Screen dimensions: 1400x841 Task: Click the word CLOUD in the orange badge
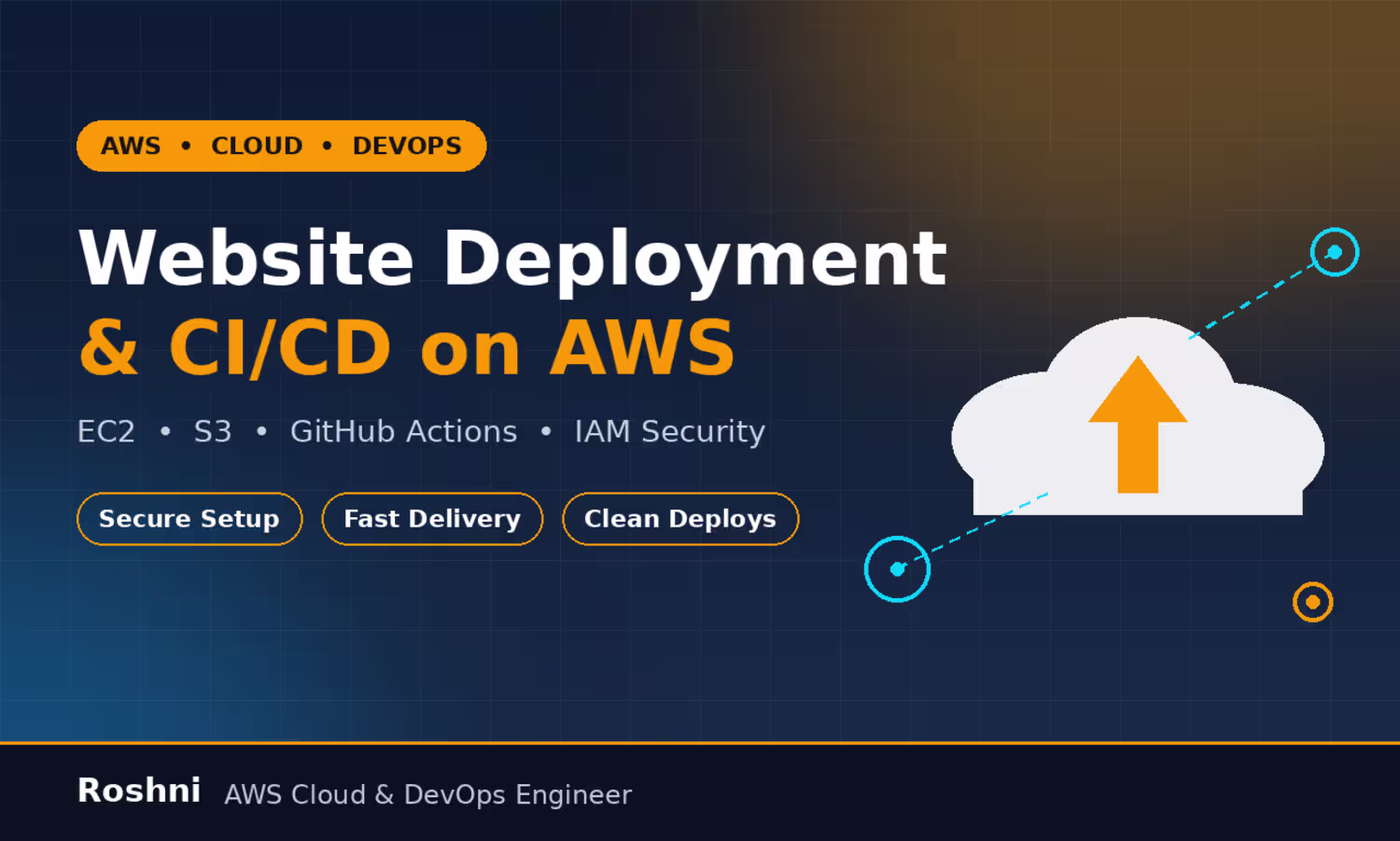tap(257, 147)
